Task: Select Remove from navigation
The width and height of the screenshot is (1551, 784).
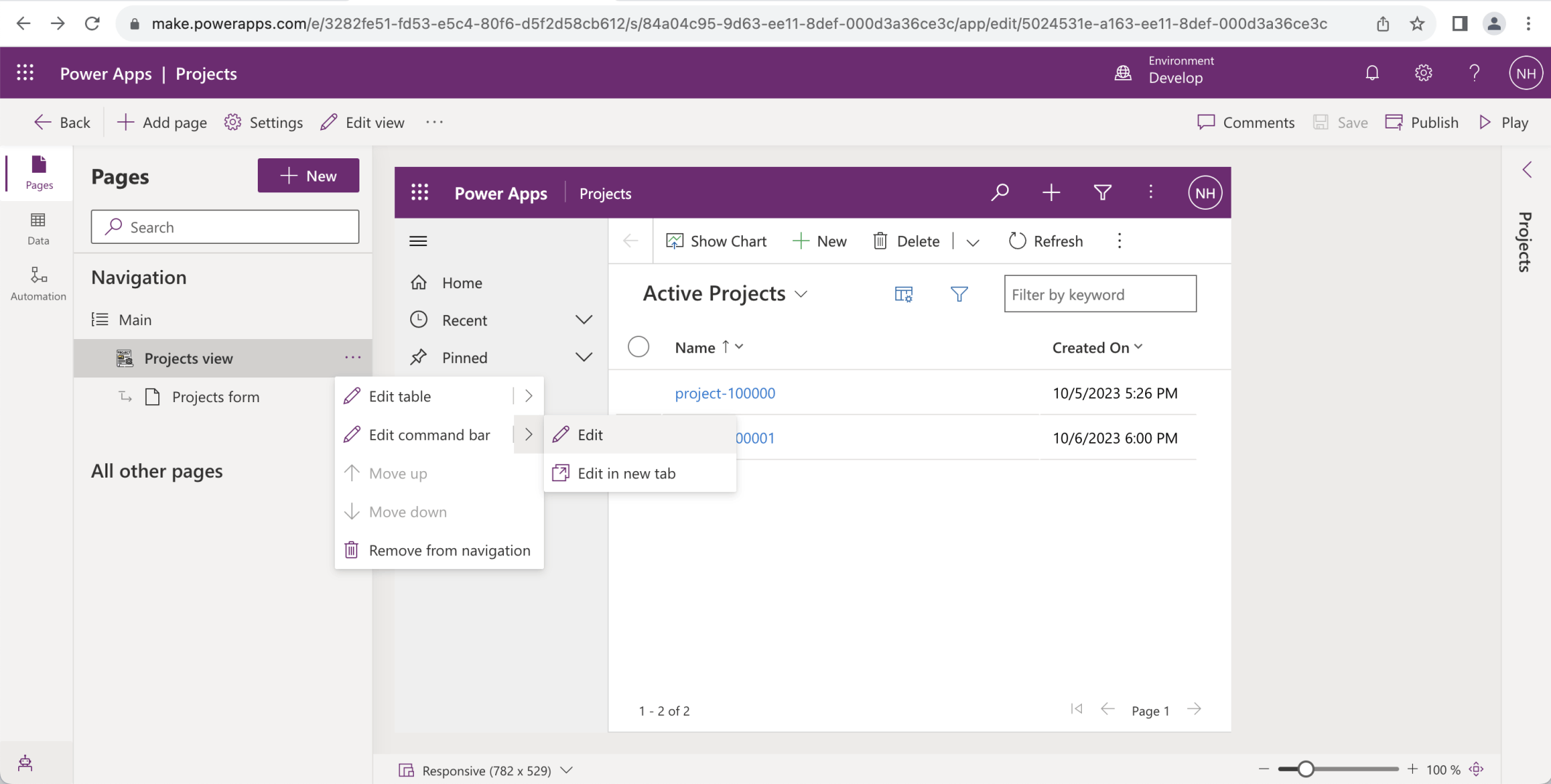Action: click(449, 550)
